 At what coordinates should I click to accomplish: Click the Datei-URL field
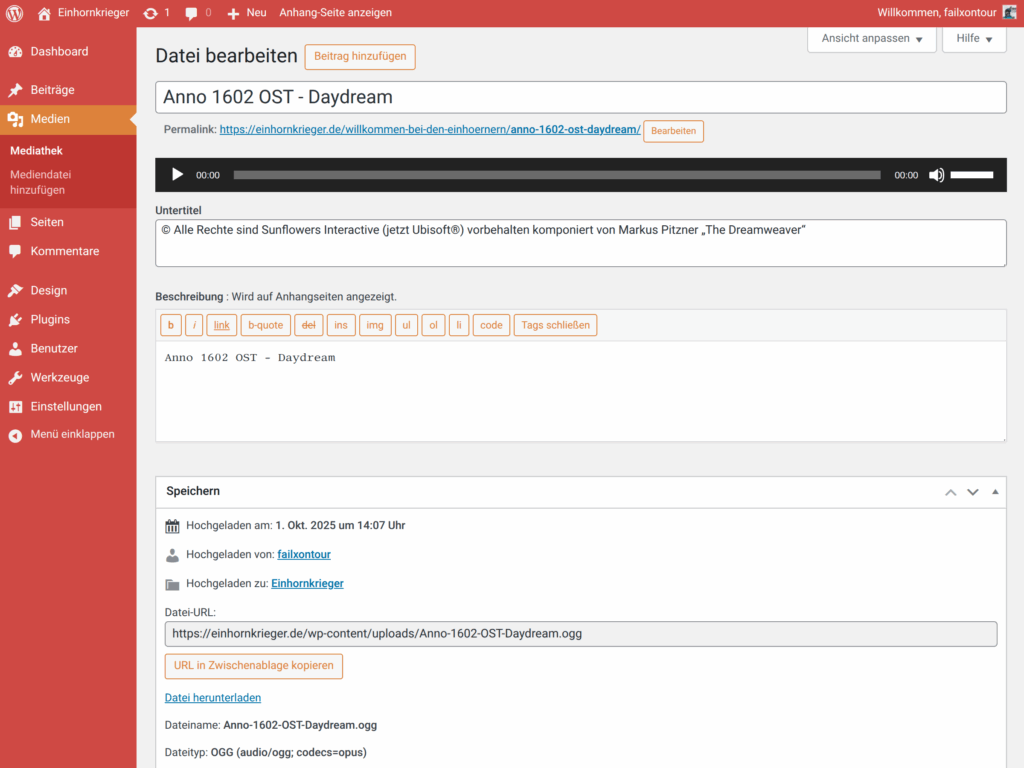[581, 634]
